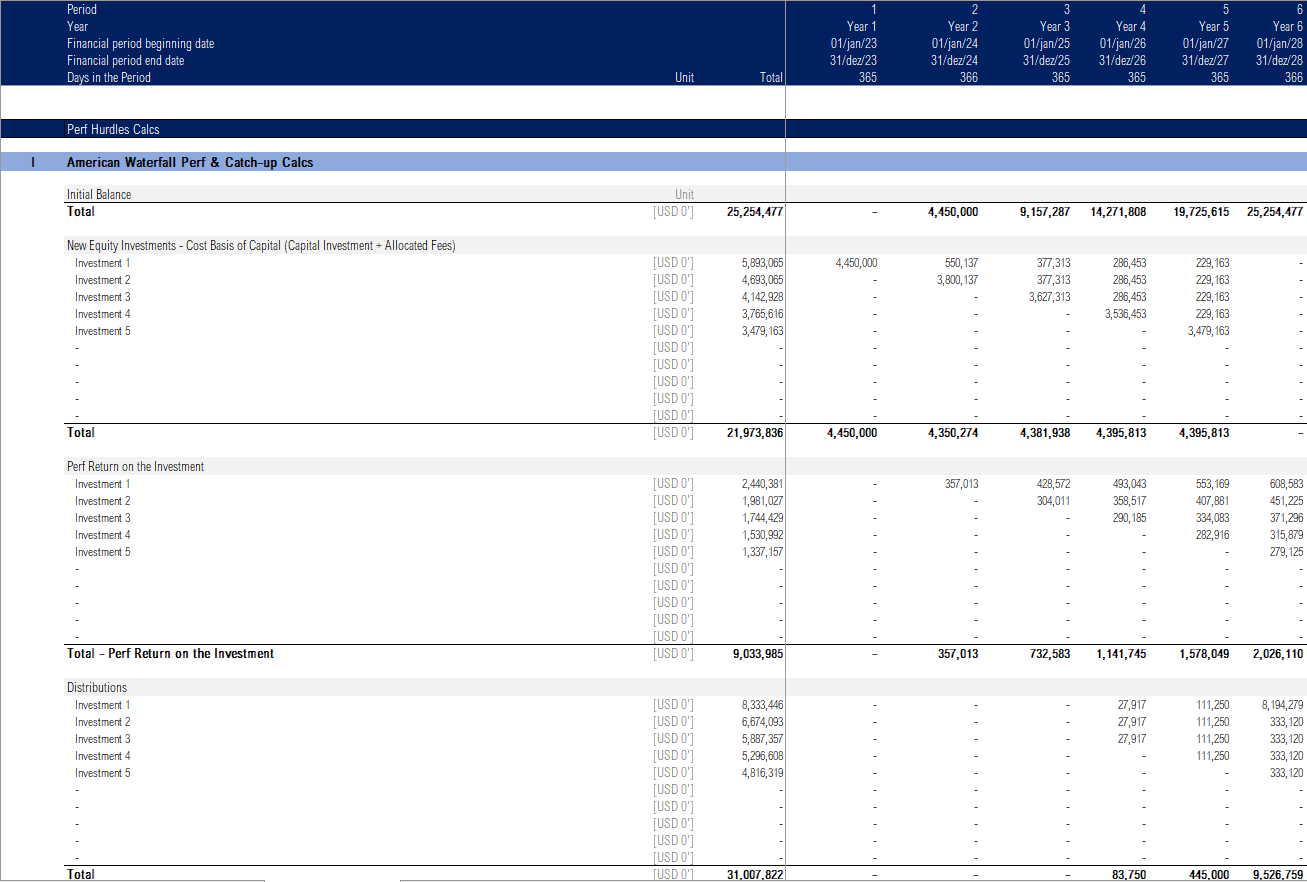Image resolution: width=1307 pixels, height=882 pixels.
Task: Select Investment 2 cost total 4,693,065
Action: click(x=762, y=280)
